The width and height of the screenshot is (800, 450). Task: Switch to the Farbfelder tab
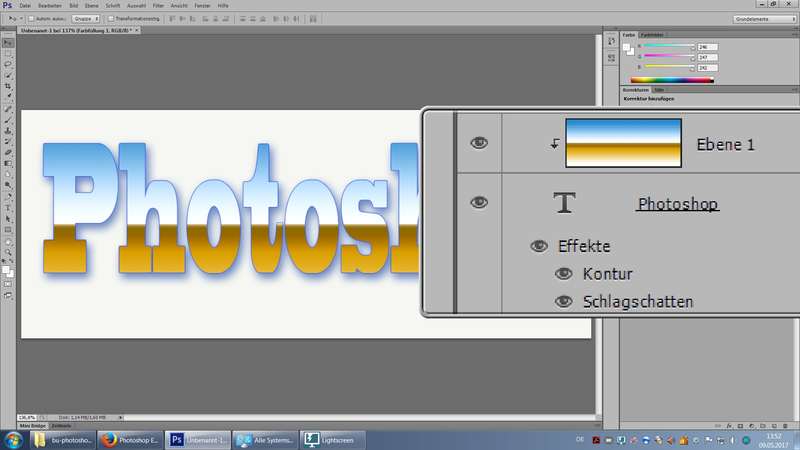pyautogui.click(x=652, y=35)
